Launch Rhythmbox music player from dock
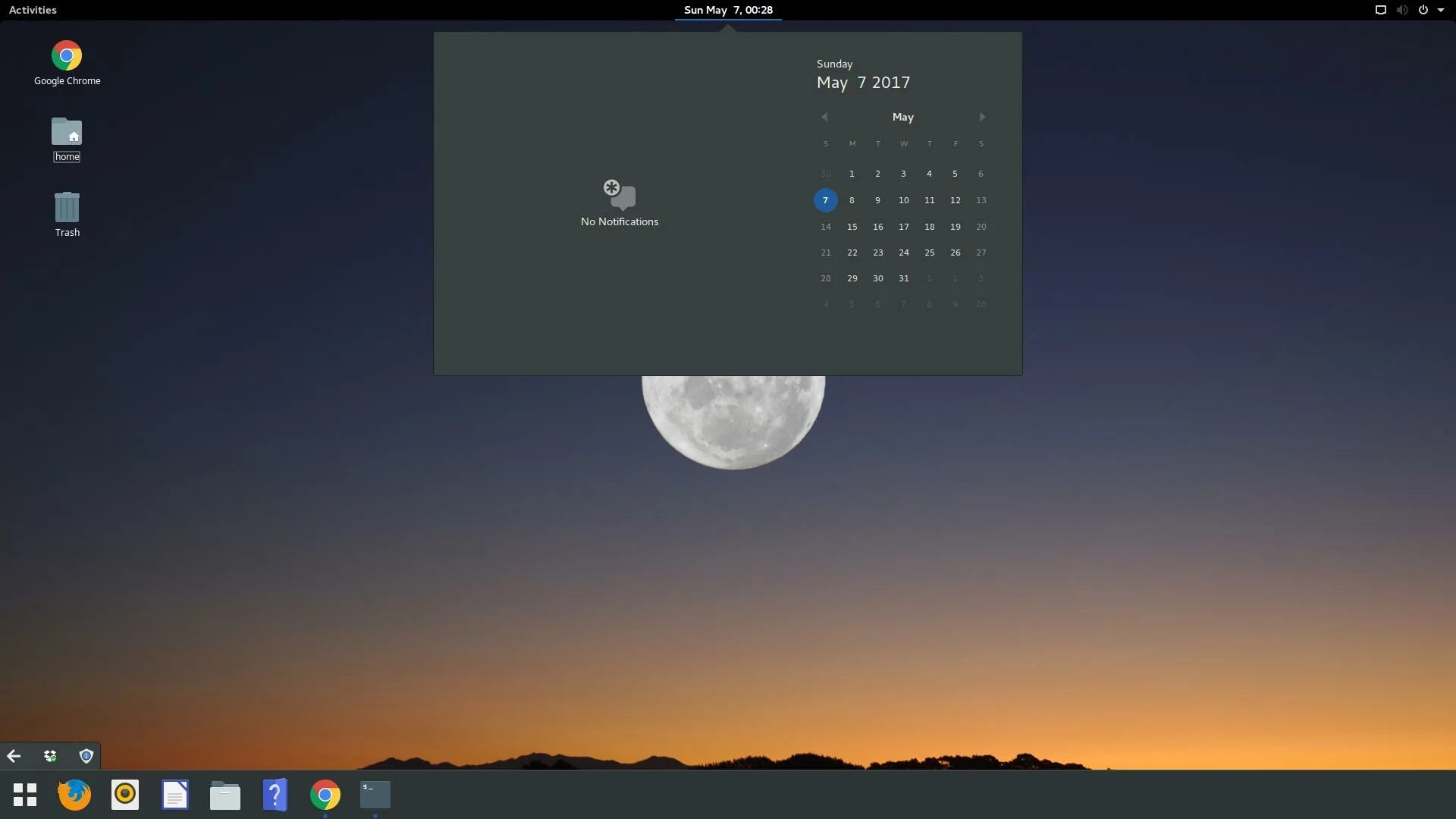Viewport: 1456px width, 819px height. click(125, 795)
